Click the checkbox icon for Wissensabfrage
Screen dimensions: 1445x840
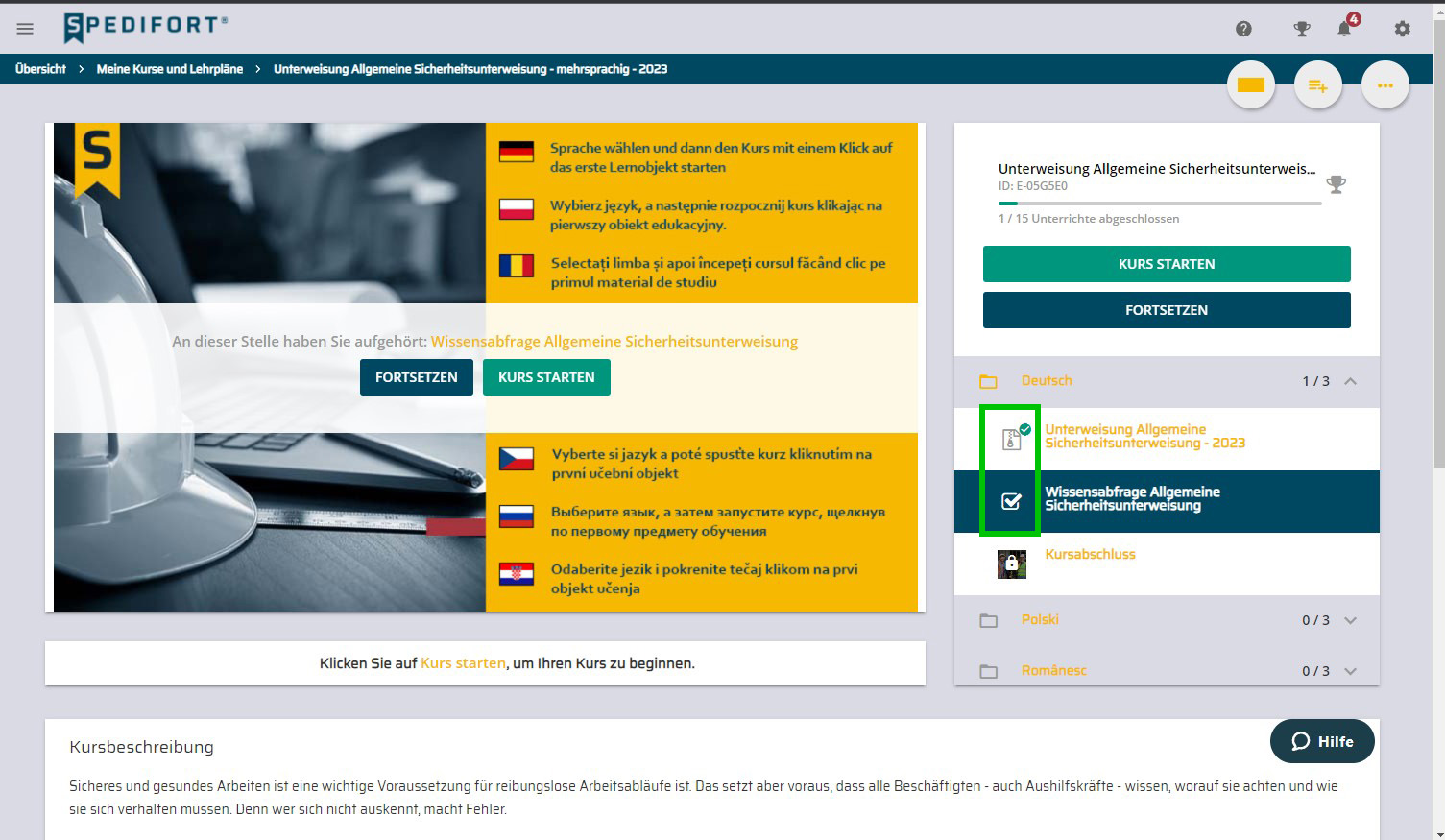[x=1011, y=501]
